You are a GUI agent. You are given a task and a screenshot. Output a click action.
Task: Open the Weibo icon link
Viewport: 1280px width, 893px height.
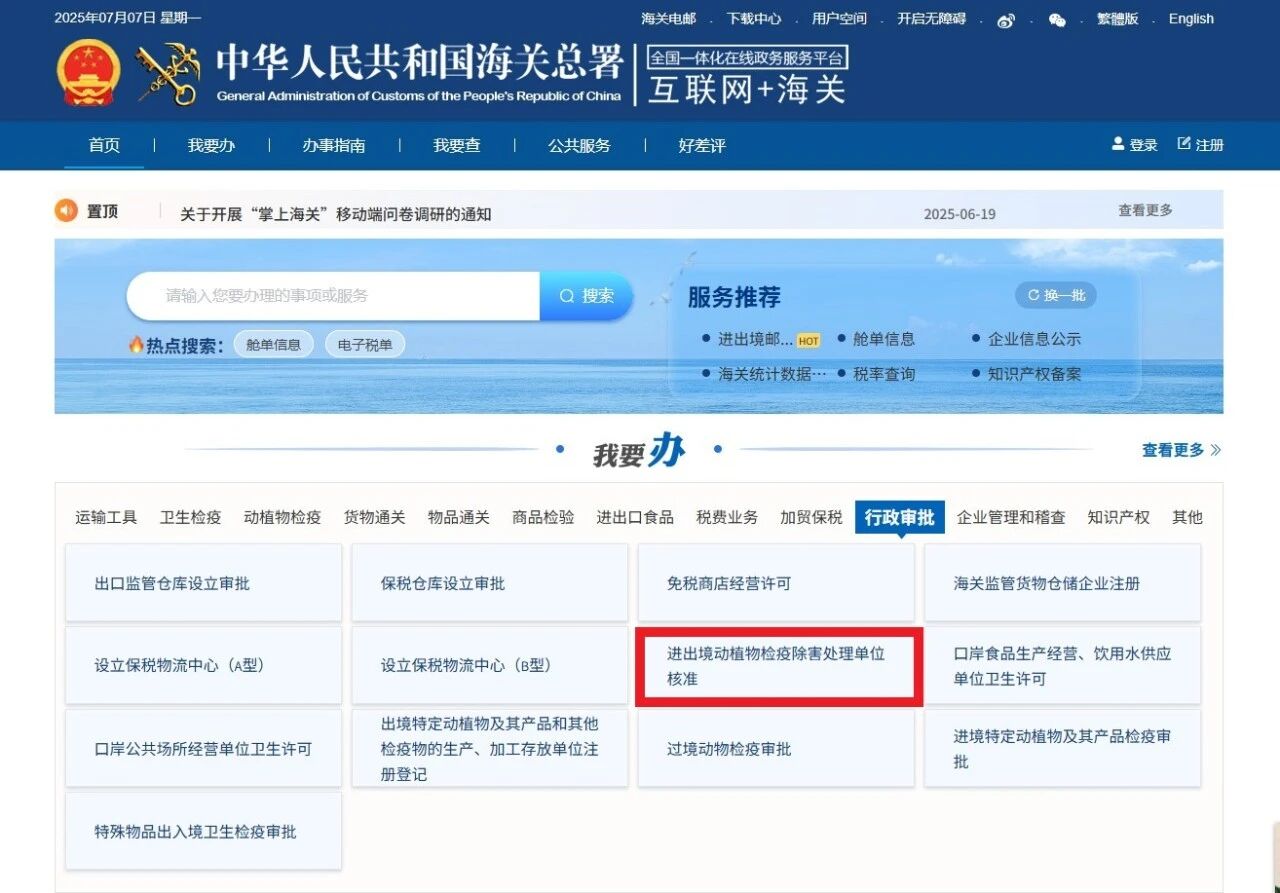(x=1006, y=20)
